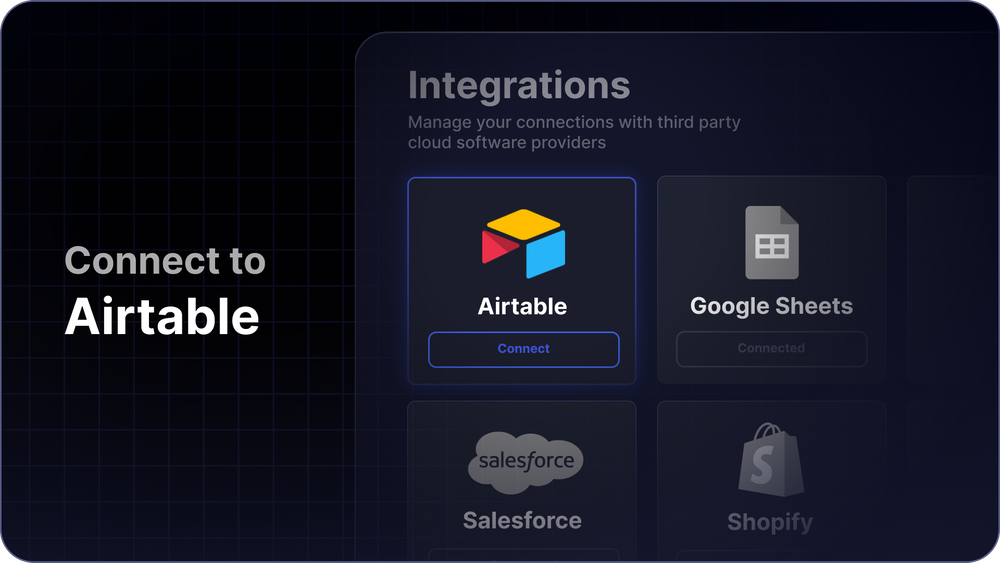Screen dimensions: 1000x563
Task: Click the 'Manage your connections' description text
Action: [x=573, y=132]
